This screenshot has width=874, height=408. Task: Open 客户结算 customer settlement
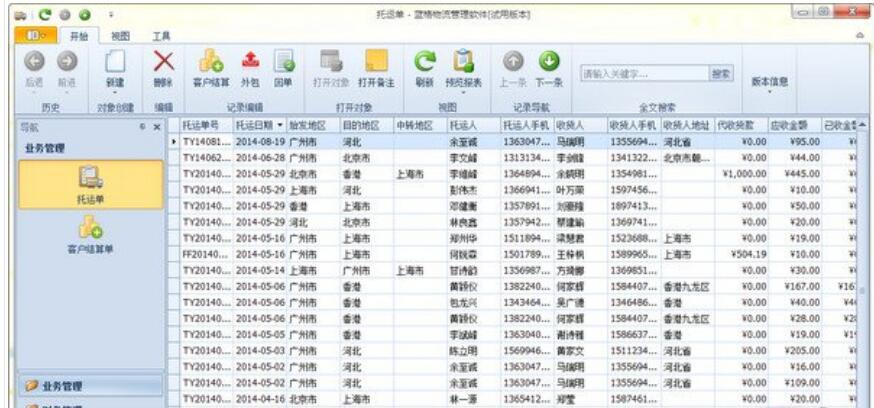211,61
